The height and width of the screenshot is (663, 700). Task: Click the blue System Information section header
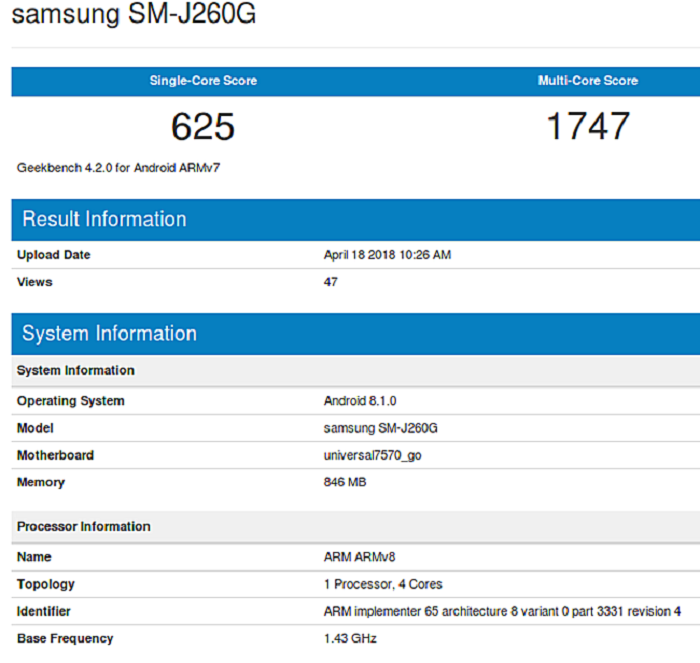tap(356, 334)
